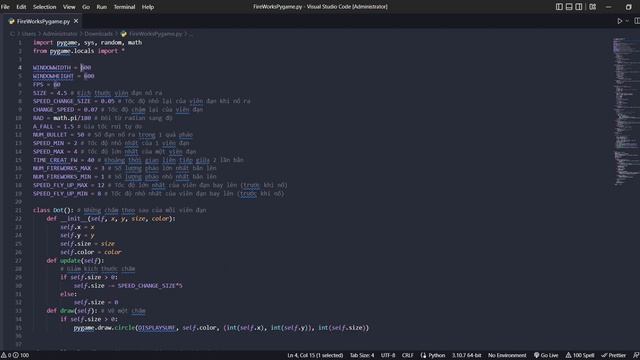Toggle Secondary Side Bar layout icon
Screen dimensions: 640x360
click(x=579, y=7)
